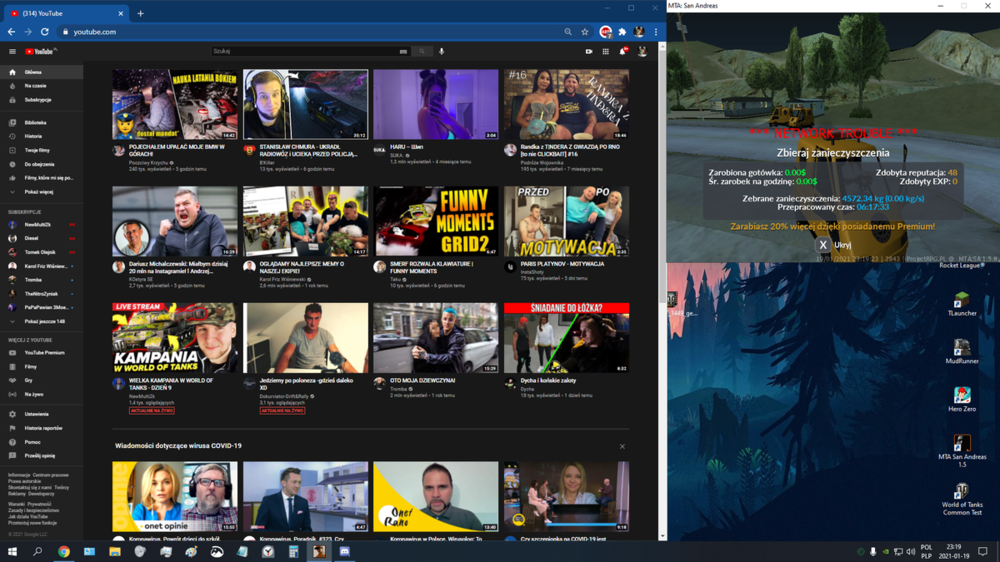Open Tomek Olejnik subscription channel

click(41, 252)
